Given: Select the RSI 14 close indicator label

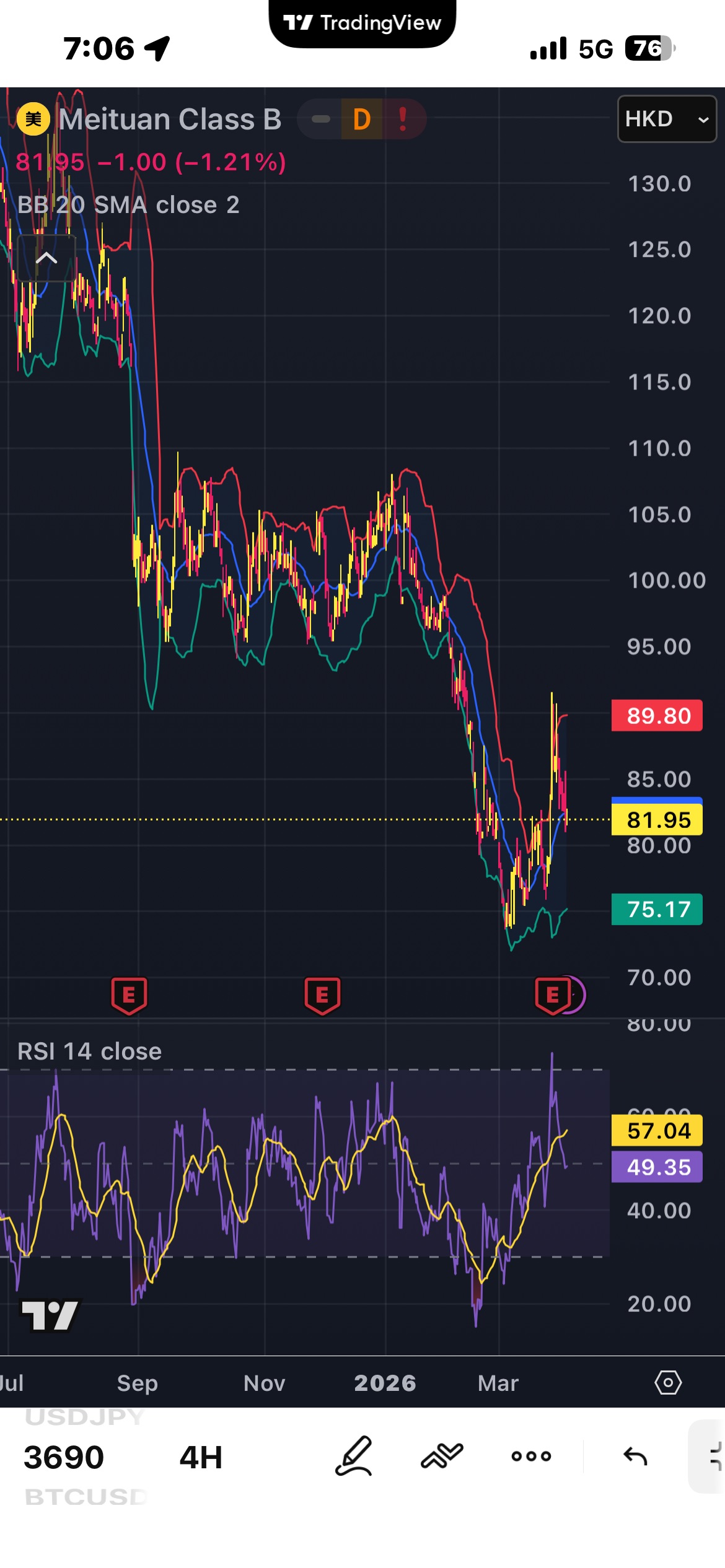Looking at the screenshot, I should (x=90, y=1052).
